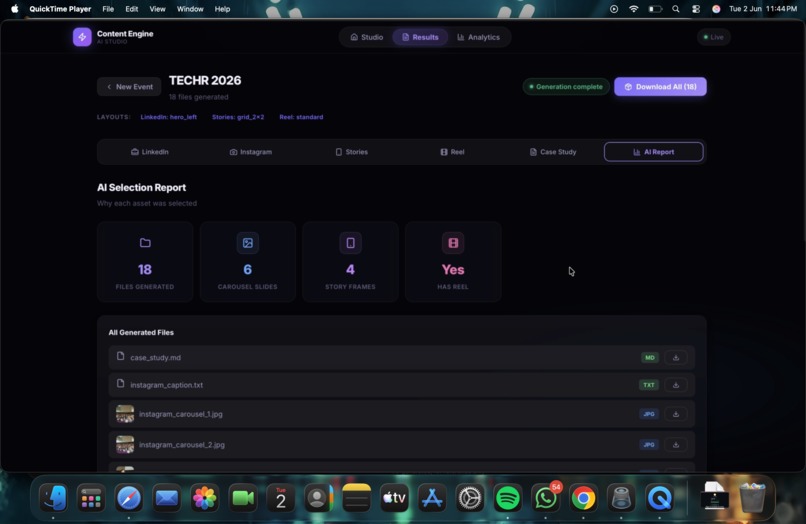Go back with New Event button
This screenshot has height=524, width=806.
point(129,87)
